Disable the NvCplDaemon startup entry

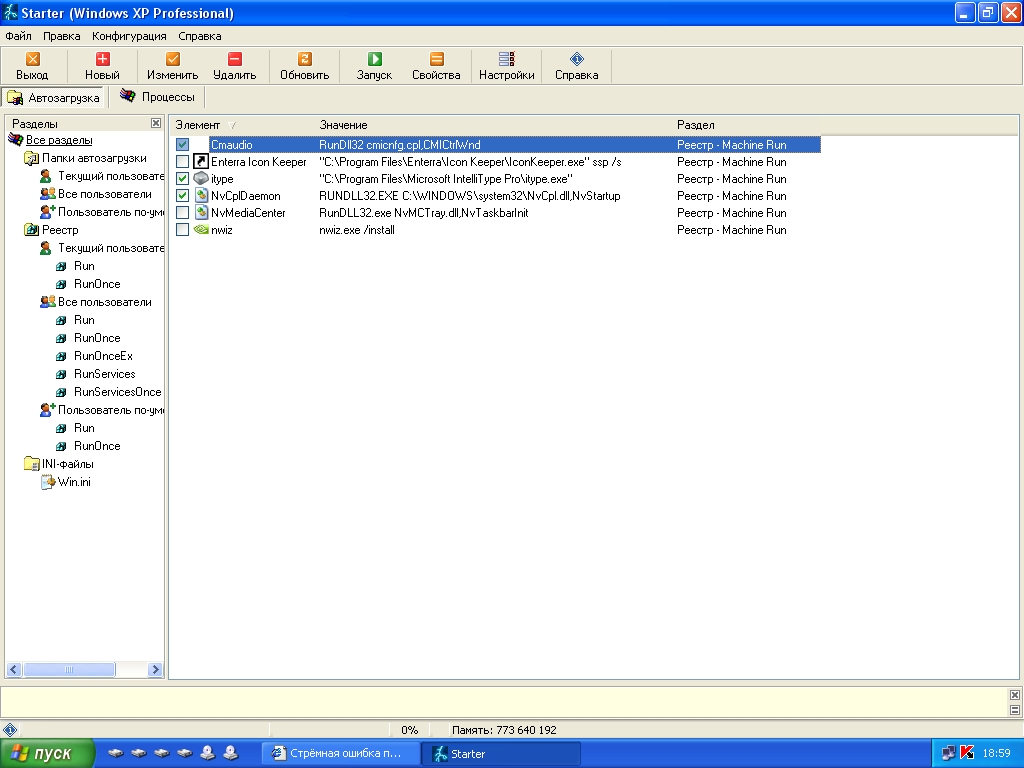pyautogui.click(x=182, y=195)
